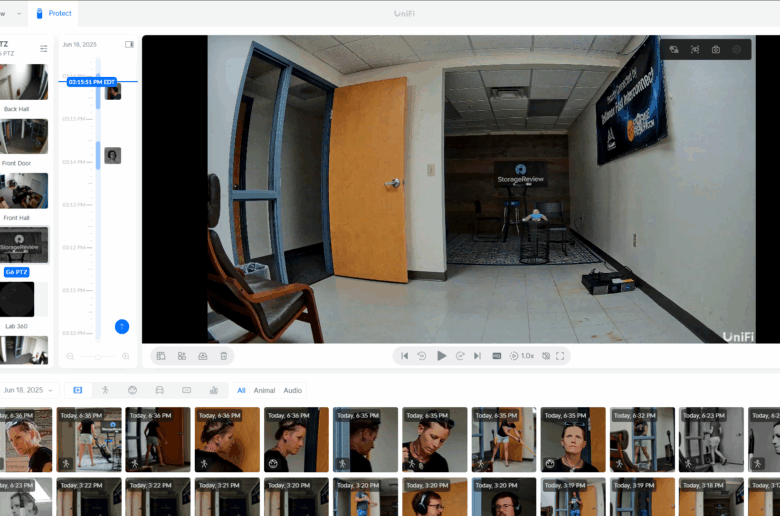Open camera list filter settings icon
The width and height of the screenshot is (780, 516).
(x=44, y=48)
